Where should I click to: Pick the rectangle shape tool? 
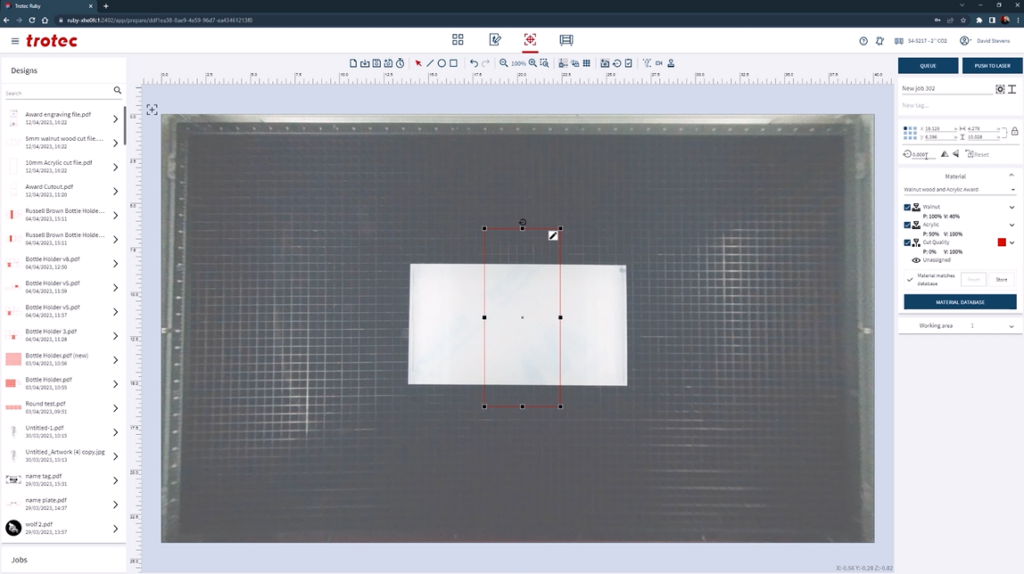point(454,63)
